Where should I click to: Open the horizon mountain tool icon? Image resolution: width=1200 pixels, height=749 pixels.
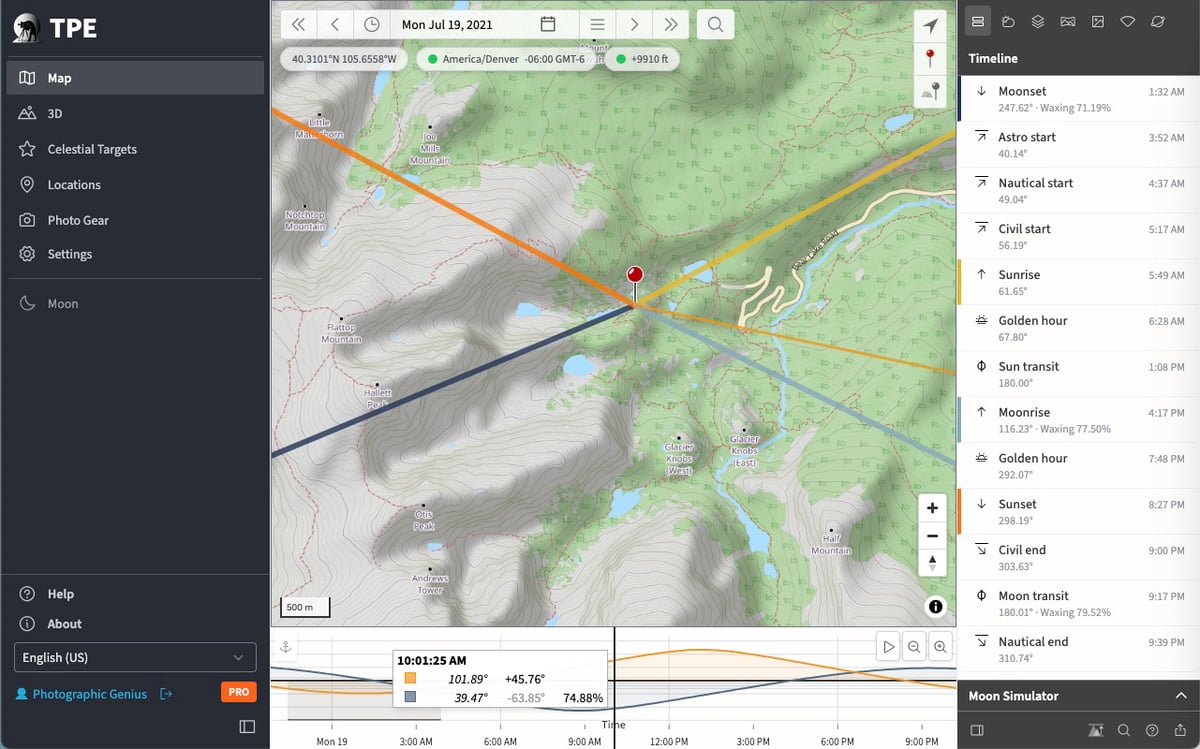(x=1096, y=730)
